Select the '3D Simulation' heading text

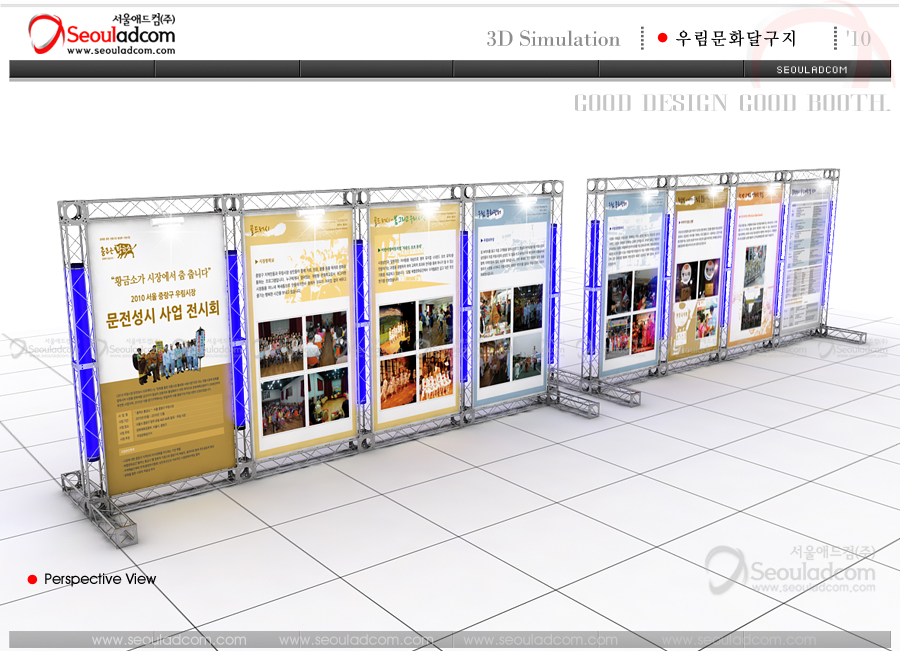(x=553, y=39)
